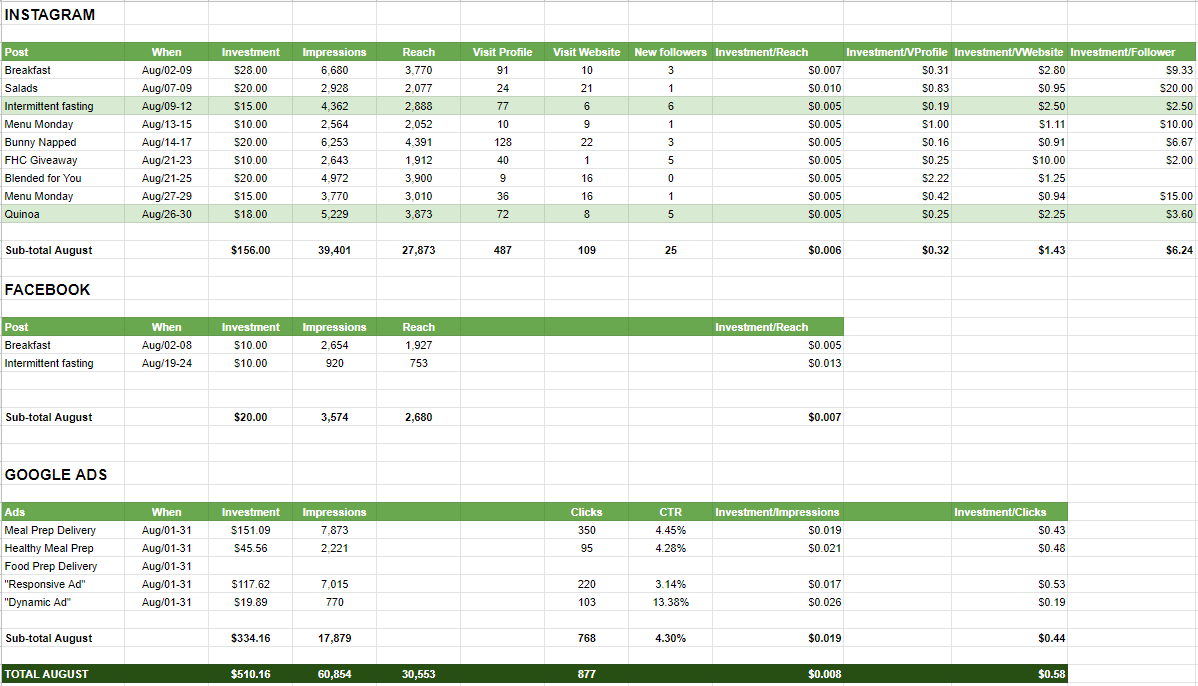
Task: Click the Food Prep Delivery ad cell
Action: 50,566
